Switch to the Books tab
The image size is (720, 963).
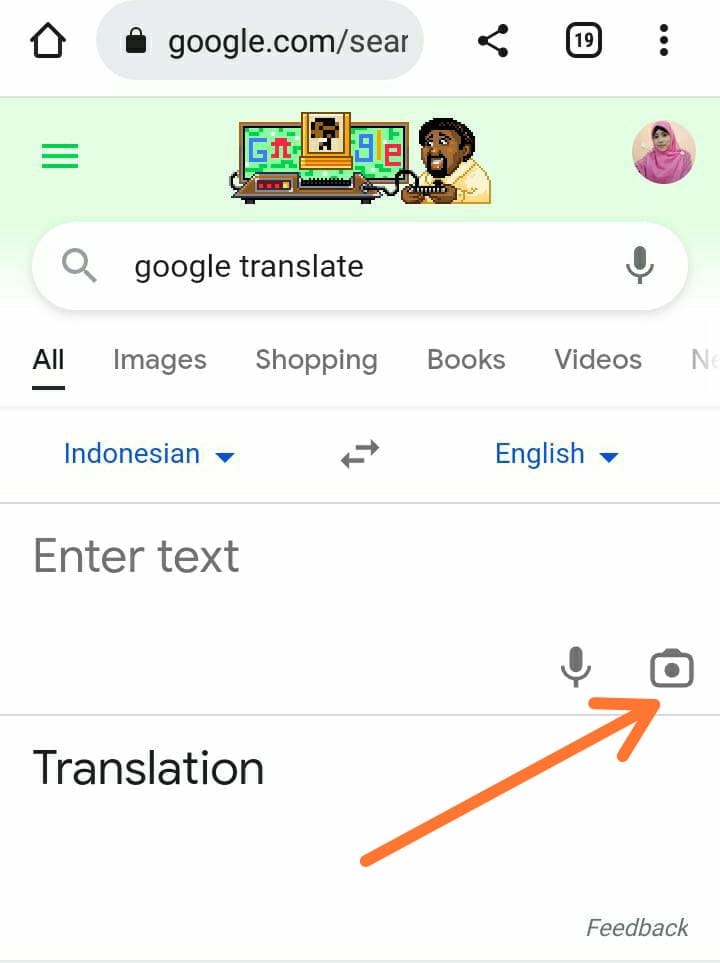[466, 360]
